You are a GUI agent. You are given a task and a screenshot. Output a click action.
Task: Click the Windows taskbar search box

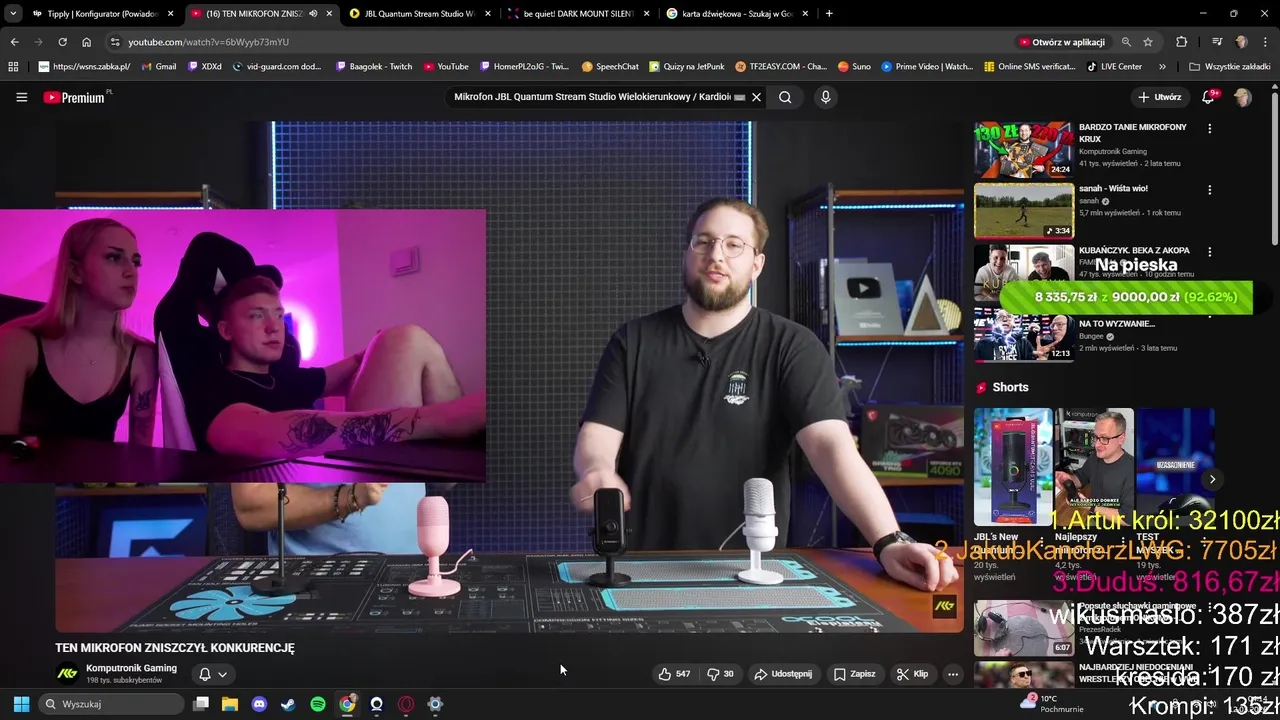(112, 704)
